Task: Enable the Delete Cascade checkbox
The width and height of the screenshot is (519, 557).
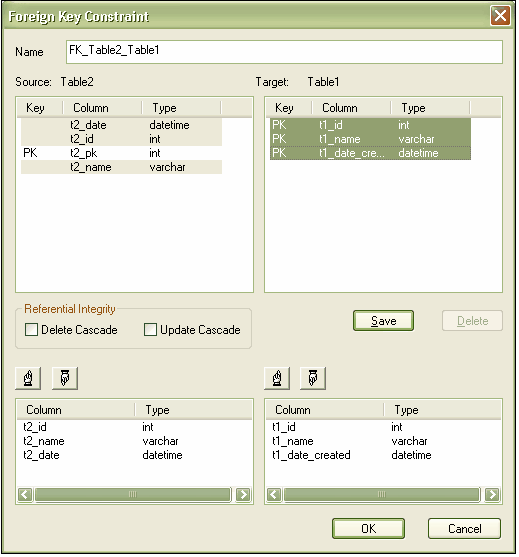Action: click(32, 330)
